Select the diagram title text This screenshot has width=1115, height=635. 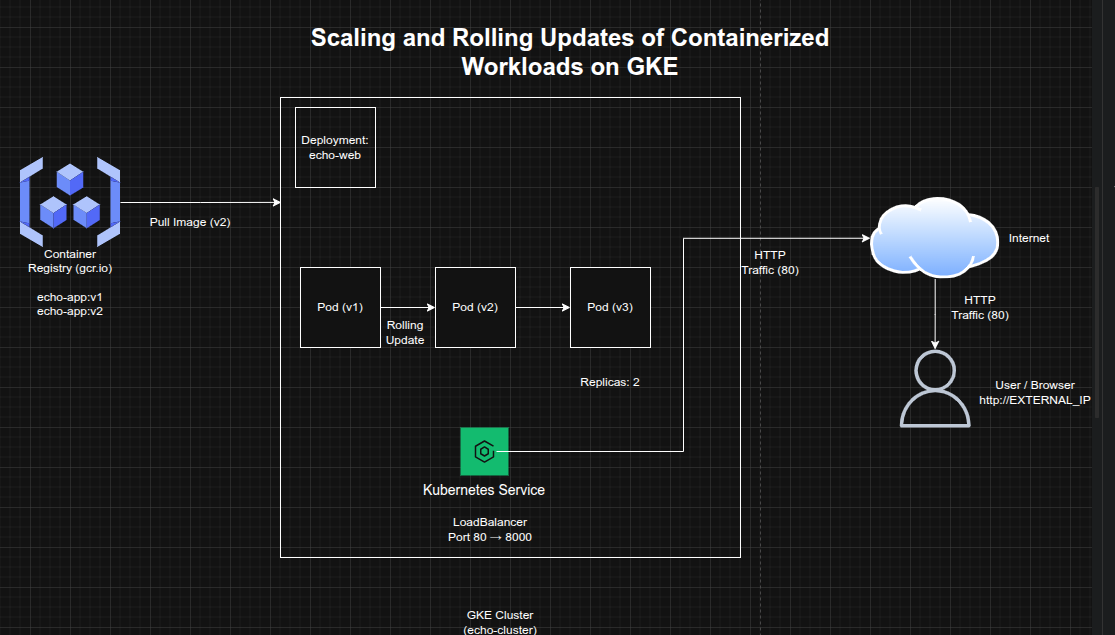[569, 52]
